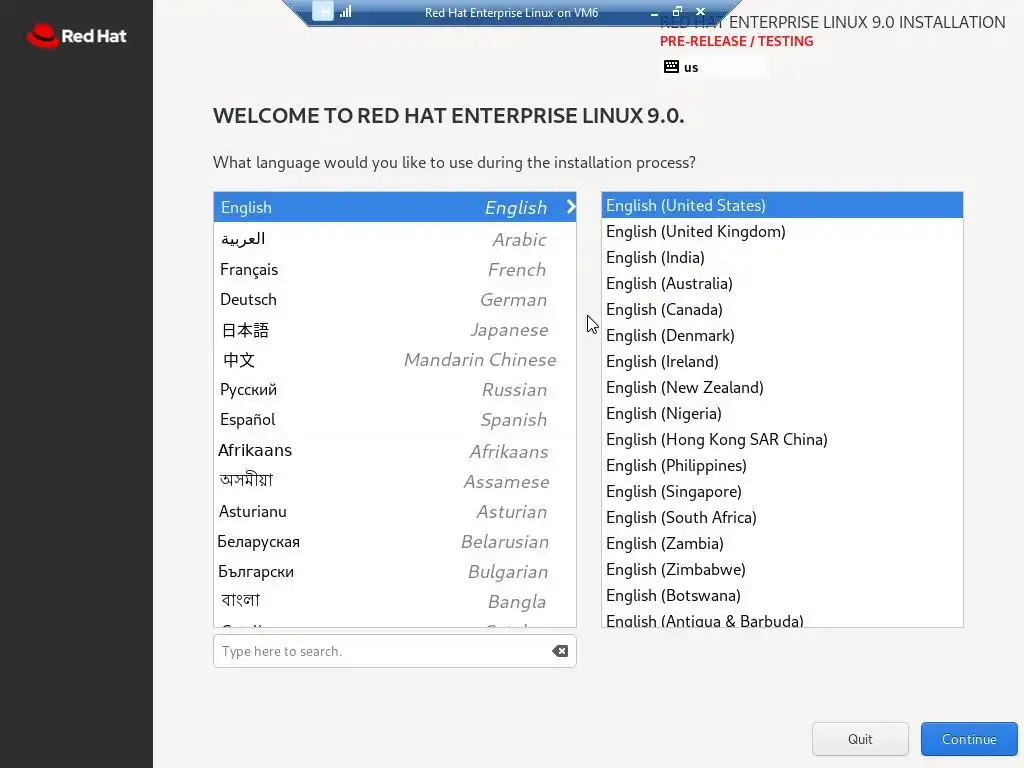Click the Quit button
Viewport: 1024px width, 768px height.
click(x=860, y=739)
